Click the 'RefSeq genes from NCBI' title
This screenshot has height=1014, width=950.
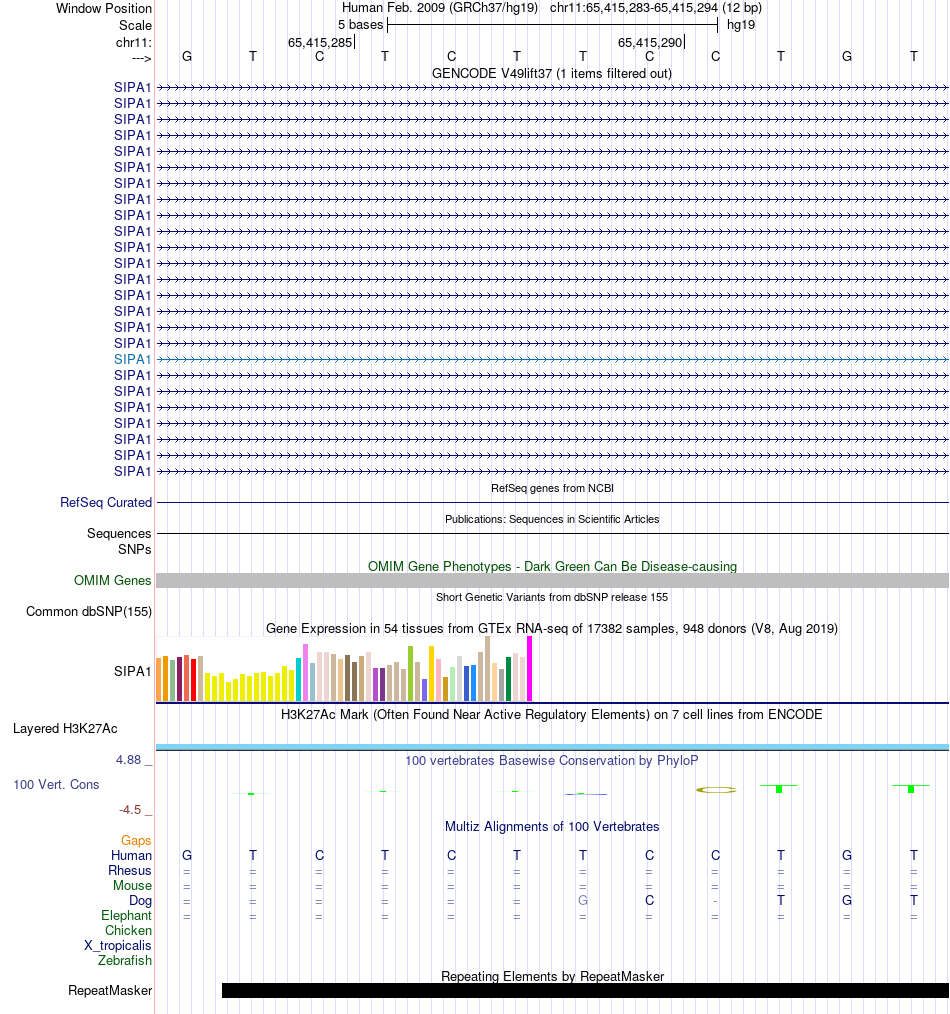(552, 488)
